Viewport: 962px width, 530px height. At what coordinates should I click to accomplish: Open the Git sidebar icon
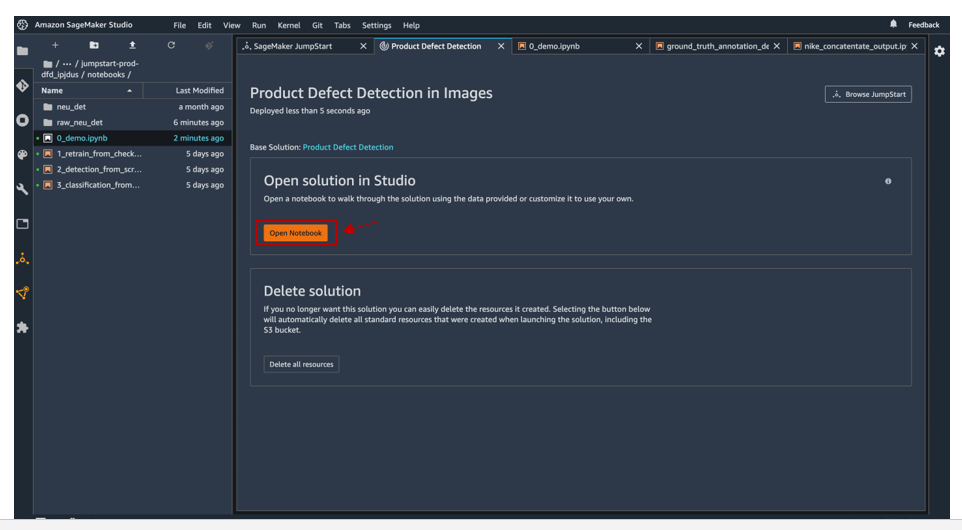click(23, 86)
